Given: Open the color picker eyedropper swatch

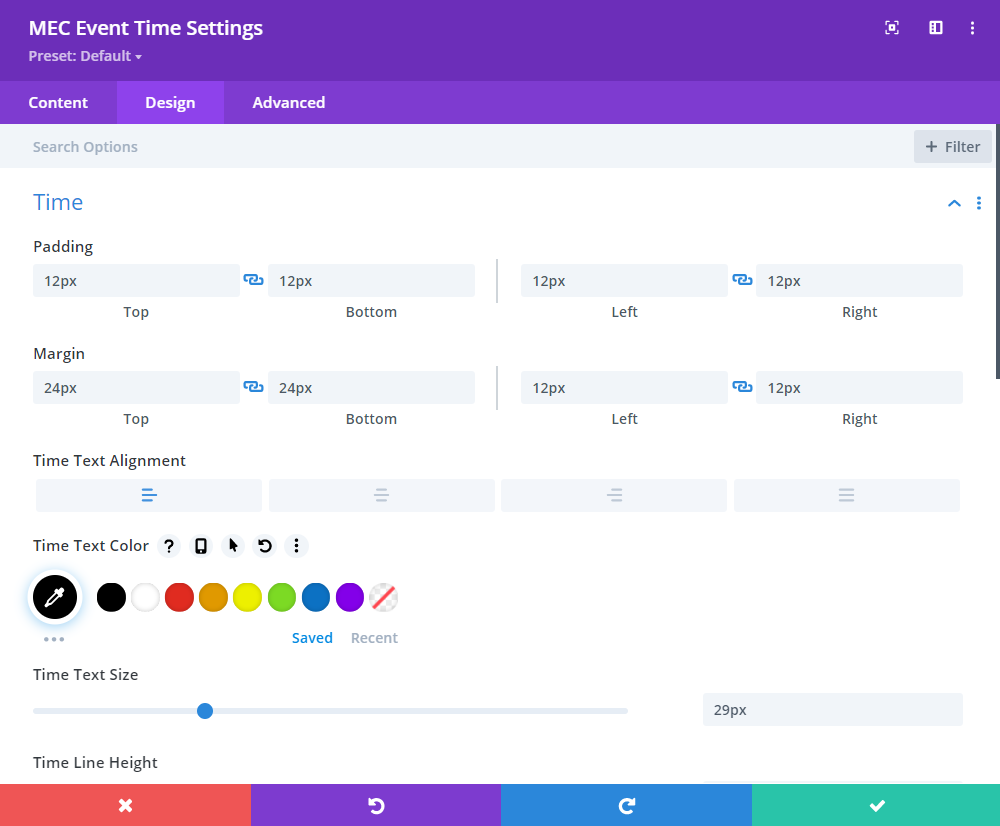Looking at the screenshot, I should [x=55, y=598].
